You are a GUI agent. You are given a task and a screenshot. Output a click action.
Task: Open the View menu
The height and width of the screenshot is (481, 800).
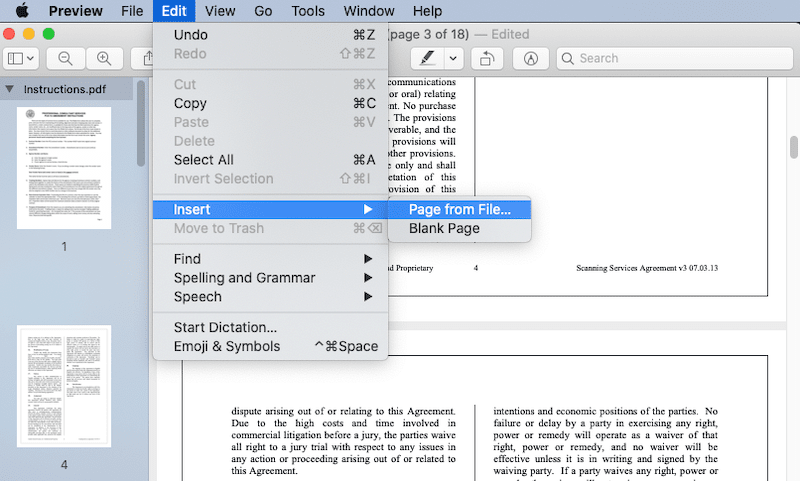[x=220, y=11]
